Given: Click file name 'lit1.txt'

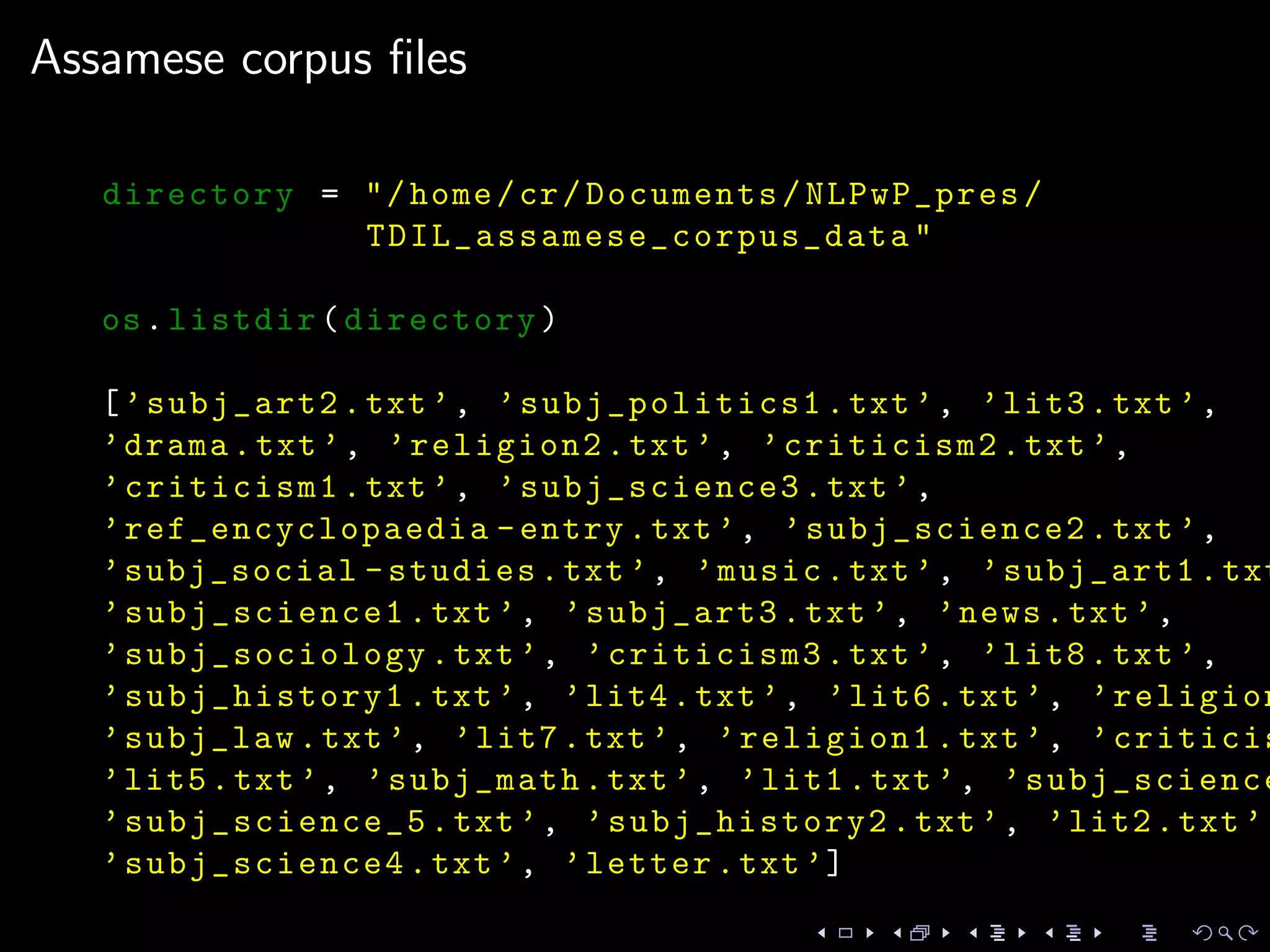Looking at the screenshot, I should coord(846,780).
